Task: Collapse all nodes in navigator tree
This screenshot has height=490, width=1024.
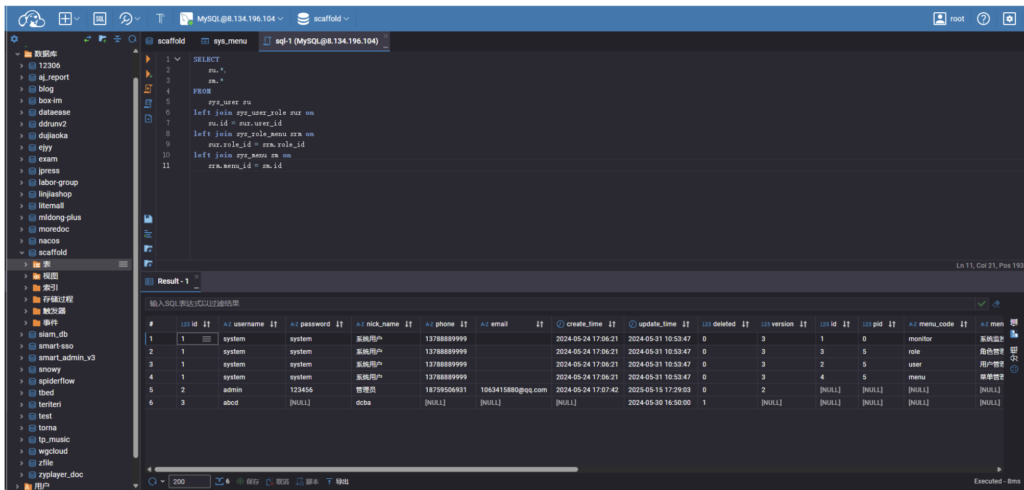Action: 118,39
